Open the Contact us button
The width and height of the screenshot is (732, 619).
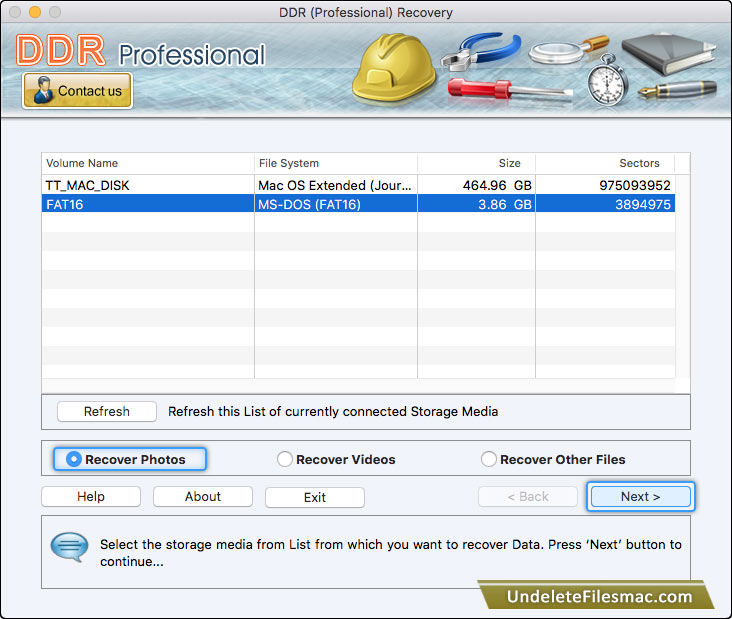pos(78,91)
